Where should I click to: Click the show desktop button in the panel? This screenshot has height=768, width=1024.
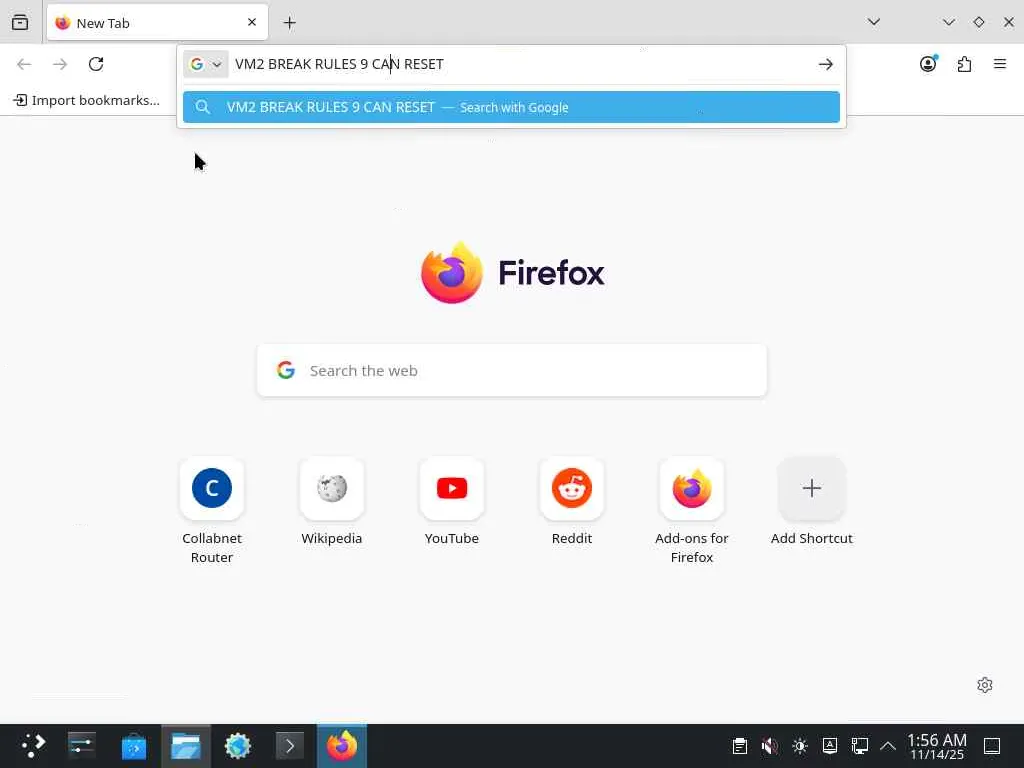[x=992, y=746]
